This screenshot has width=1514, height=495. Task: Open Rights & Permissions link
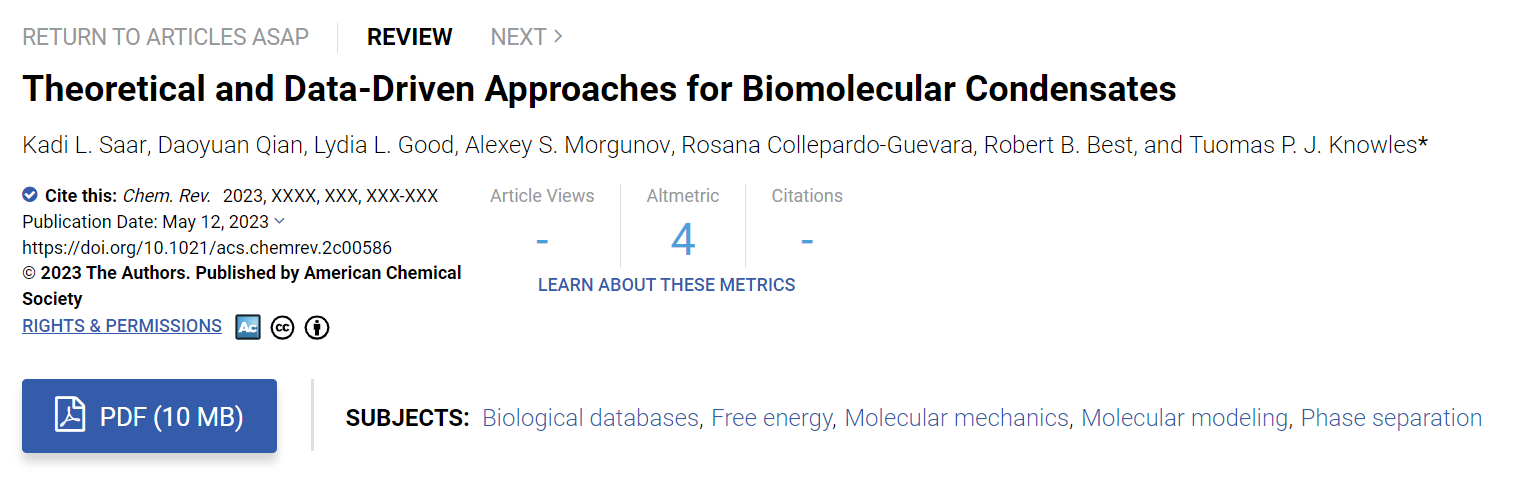click(122, 326)
